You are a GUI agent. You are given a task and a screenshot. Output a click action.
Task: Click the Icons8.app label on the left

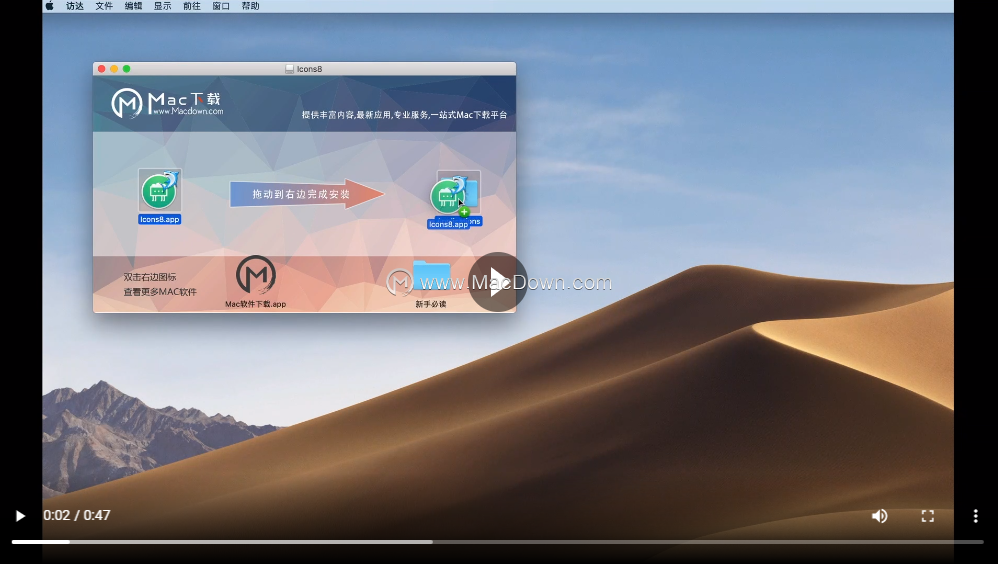tap(160, 219)
